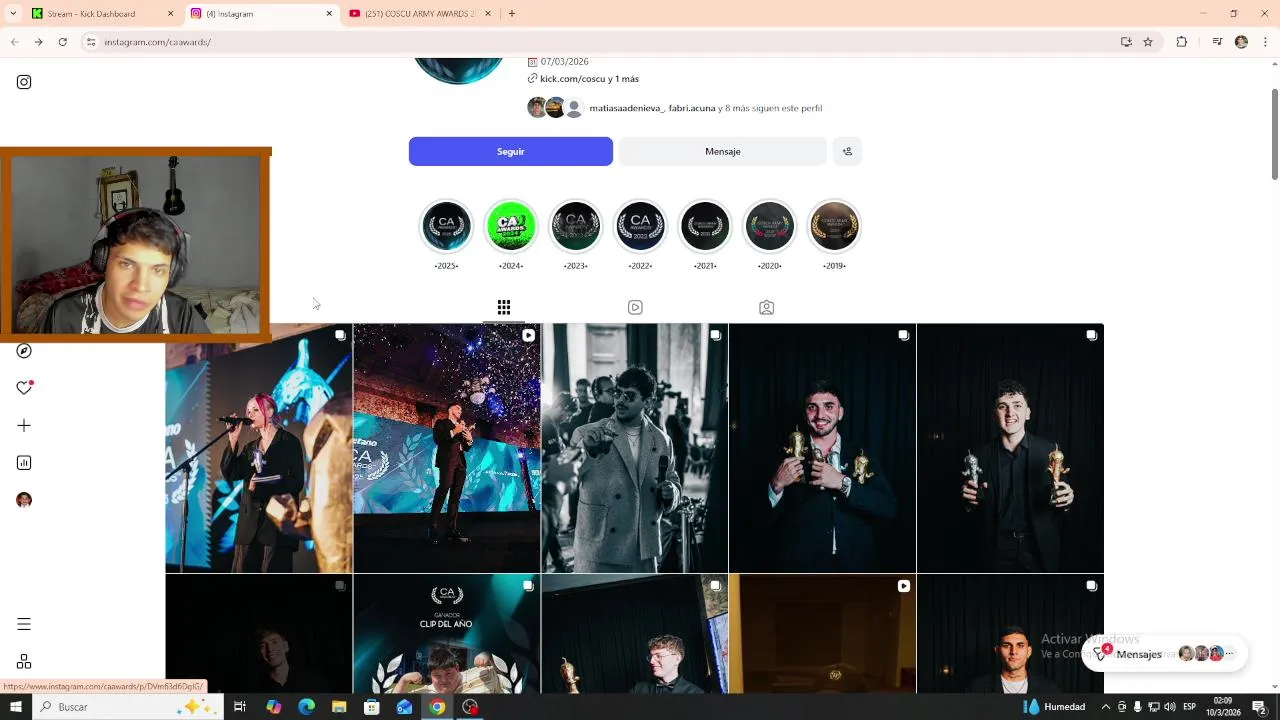The width and height of the screenshot is (1280, 720).
Task: Open the •2023• story highlight
Action: coord(576,226)
